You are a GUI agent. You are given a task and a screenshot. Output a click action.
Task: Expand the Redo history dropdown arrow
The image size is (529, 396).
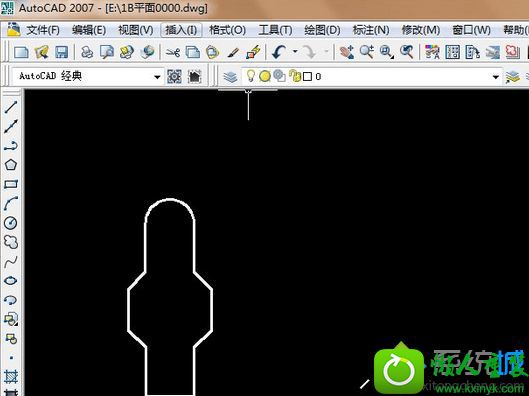(326, 52)
